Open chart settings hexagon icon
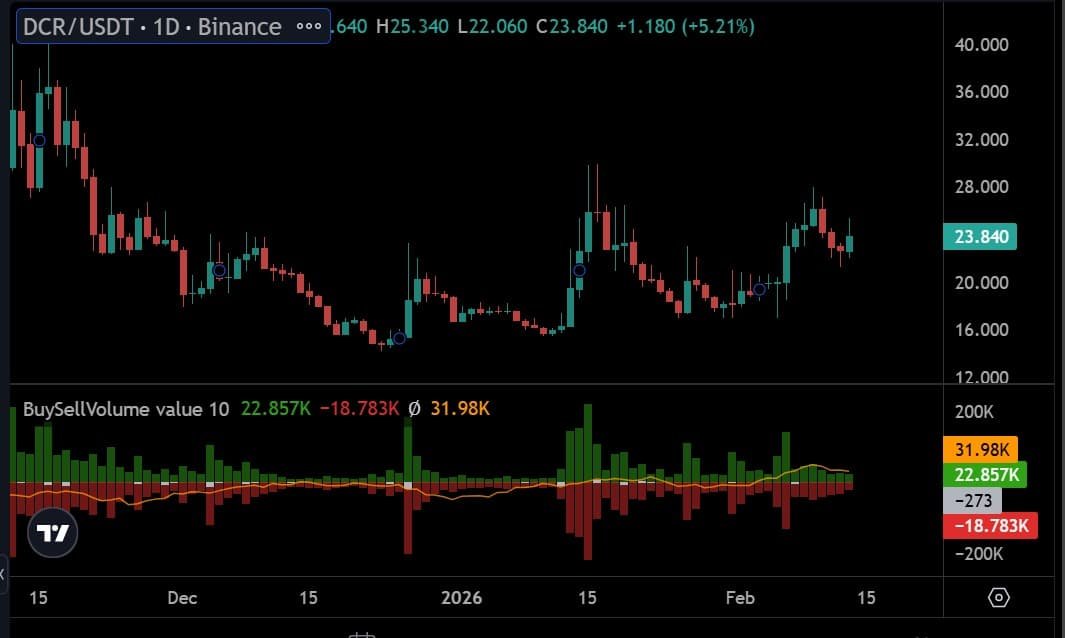This screenshot has height=638, width=1065. coord(998,598)
